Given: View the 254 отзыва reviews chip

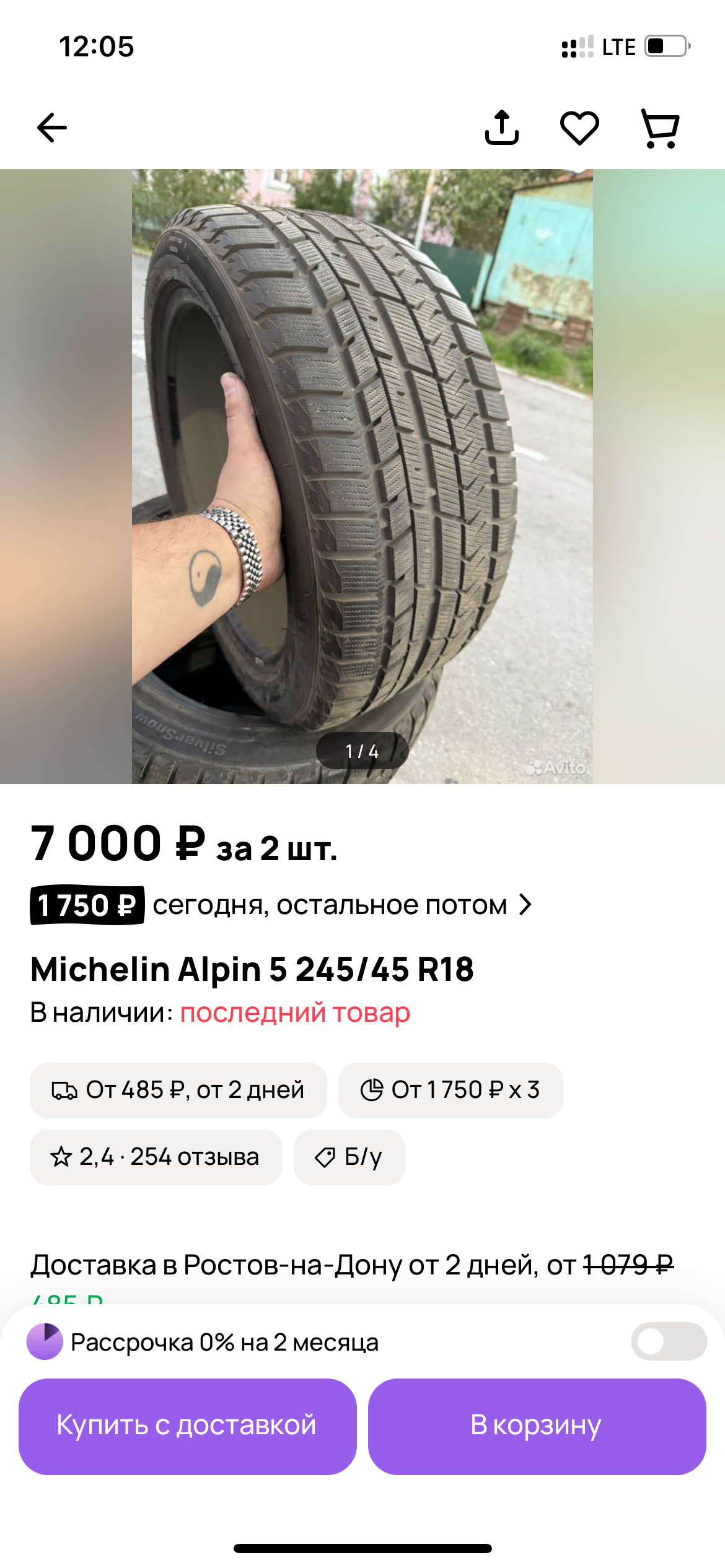Looking at the screenshot, I should (x=156, y=1157).
